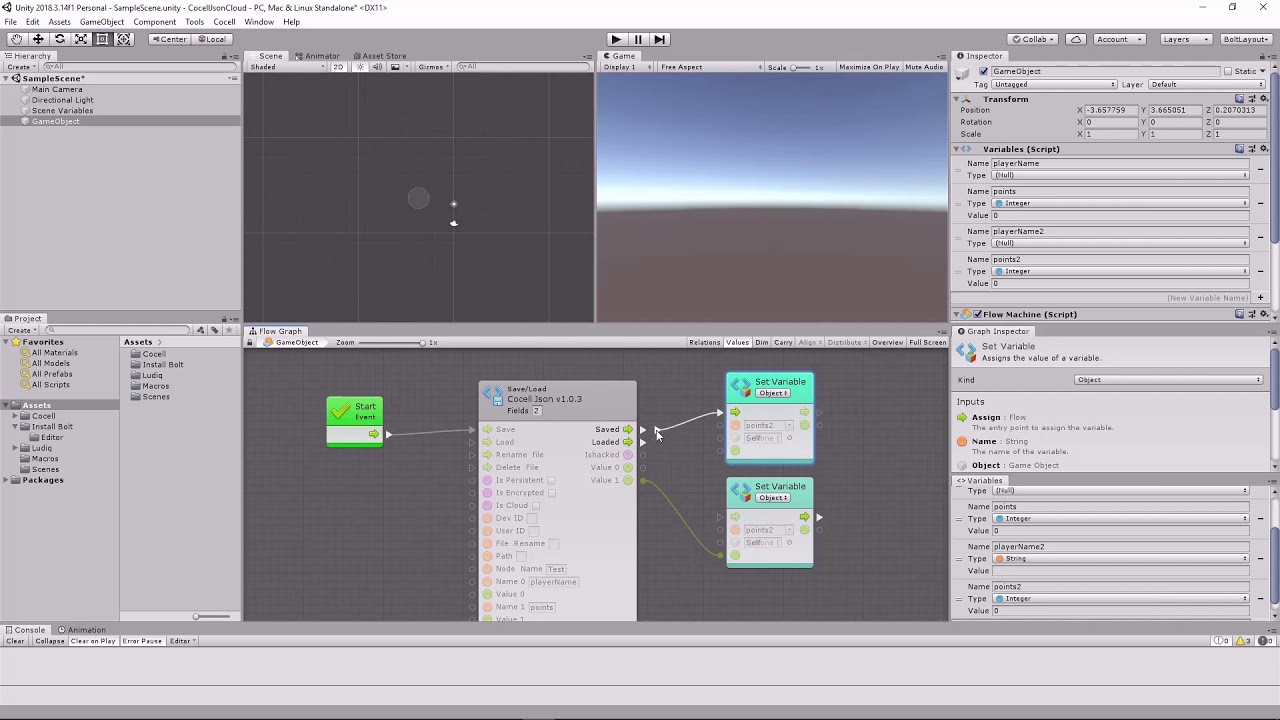The image size is (1280, 720).
Task: Toggle Maximize On Play
Action: (869, 67)
